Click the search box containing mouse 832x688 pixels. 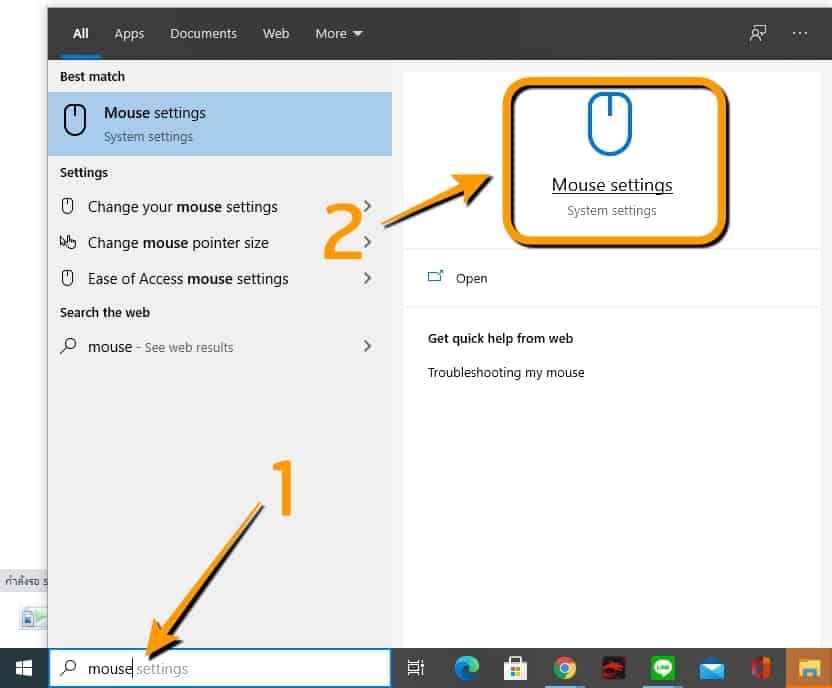pyautogui.click(x=220, y=668)
